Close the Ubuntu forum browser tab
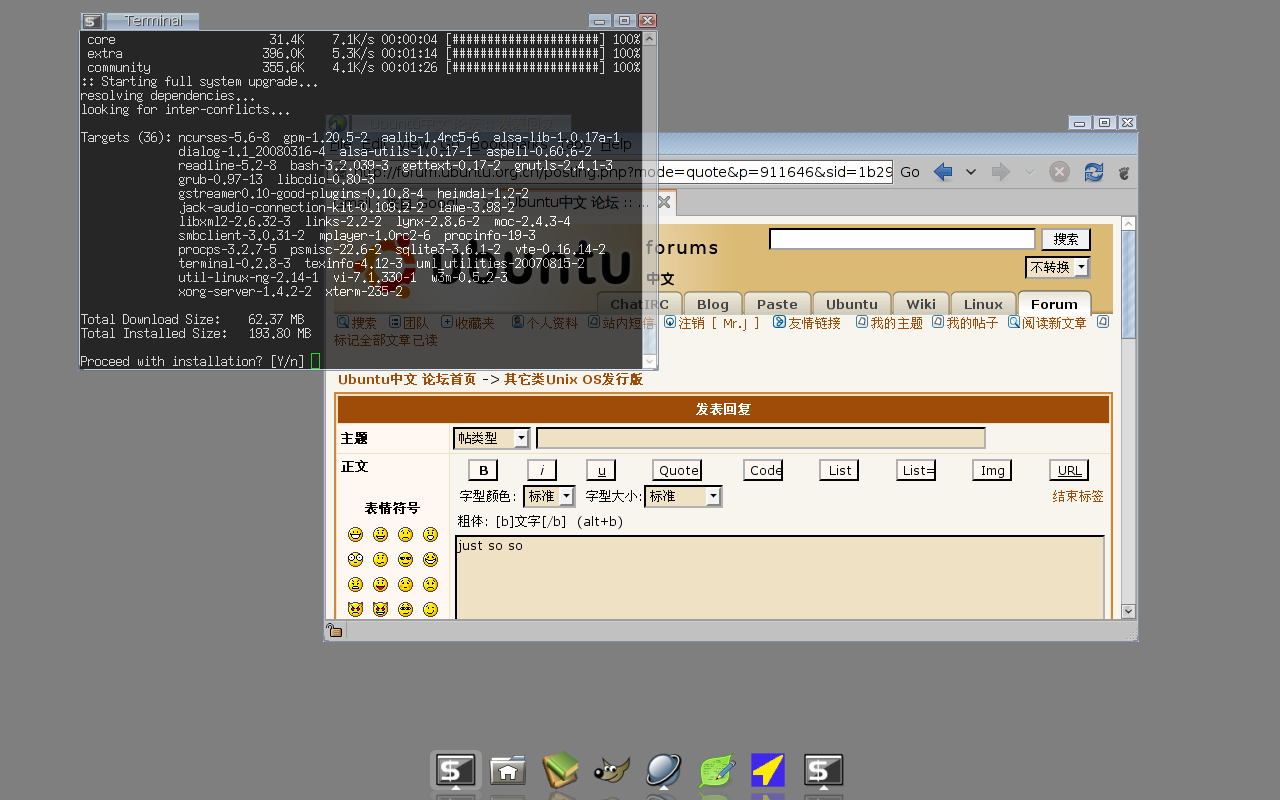The width and height of the screenshot is (1280, 800). tap(663, 203)
